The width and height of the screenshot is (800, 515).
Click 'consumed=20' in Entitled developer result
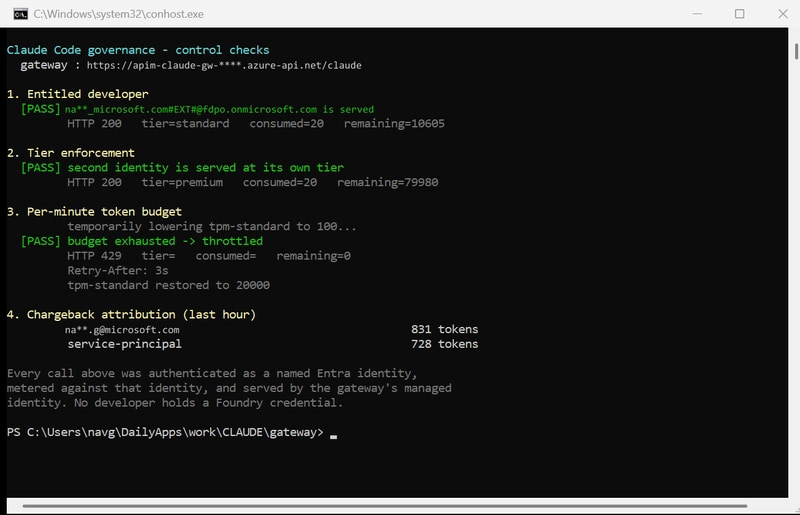tap(286, 124)
